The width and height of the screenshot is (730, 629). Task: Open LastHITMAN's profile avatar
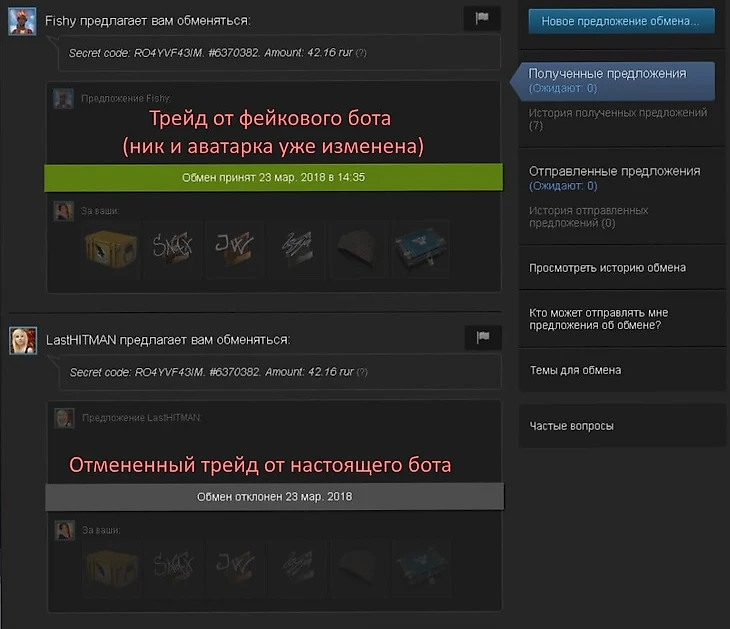pos(23,340)
